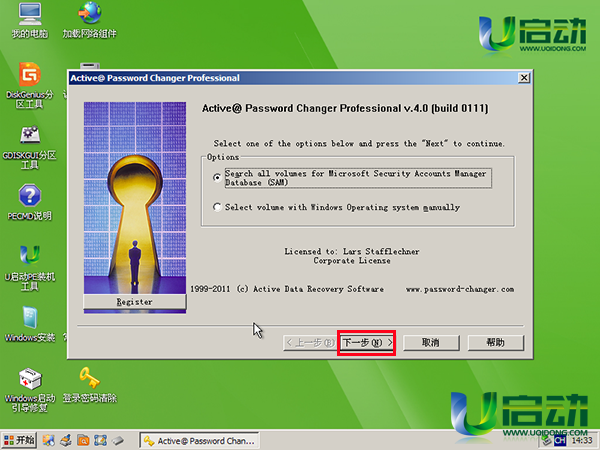
Task: Open 登录密码清除 key icon
Action: pos(90,385)
